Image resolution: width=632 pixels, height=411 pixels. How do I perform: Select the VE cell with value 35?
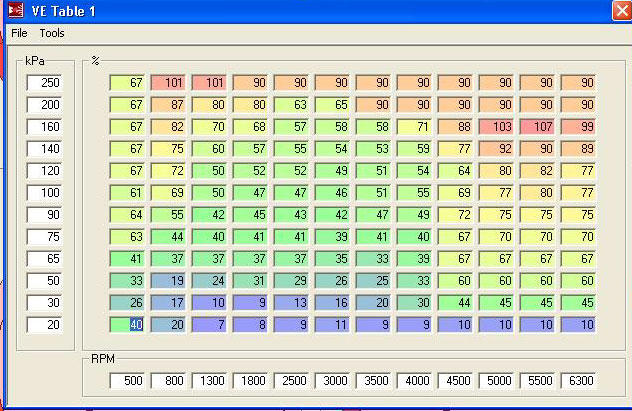(x=332, y=259)
